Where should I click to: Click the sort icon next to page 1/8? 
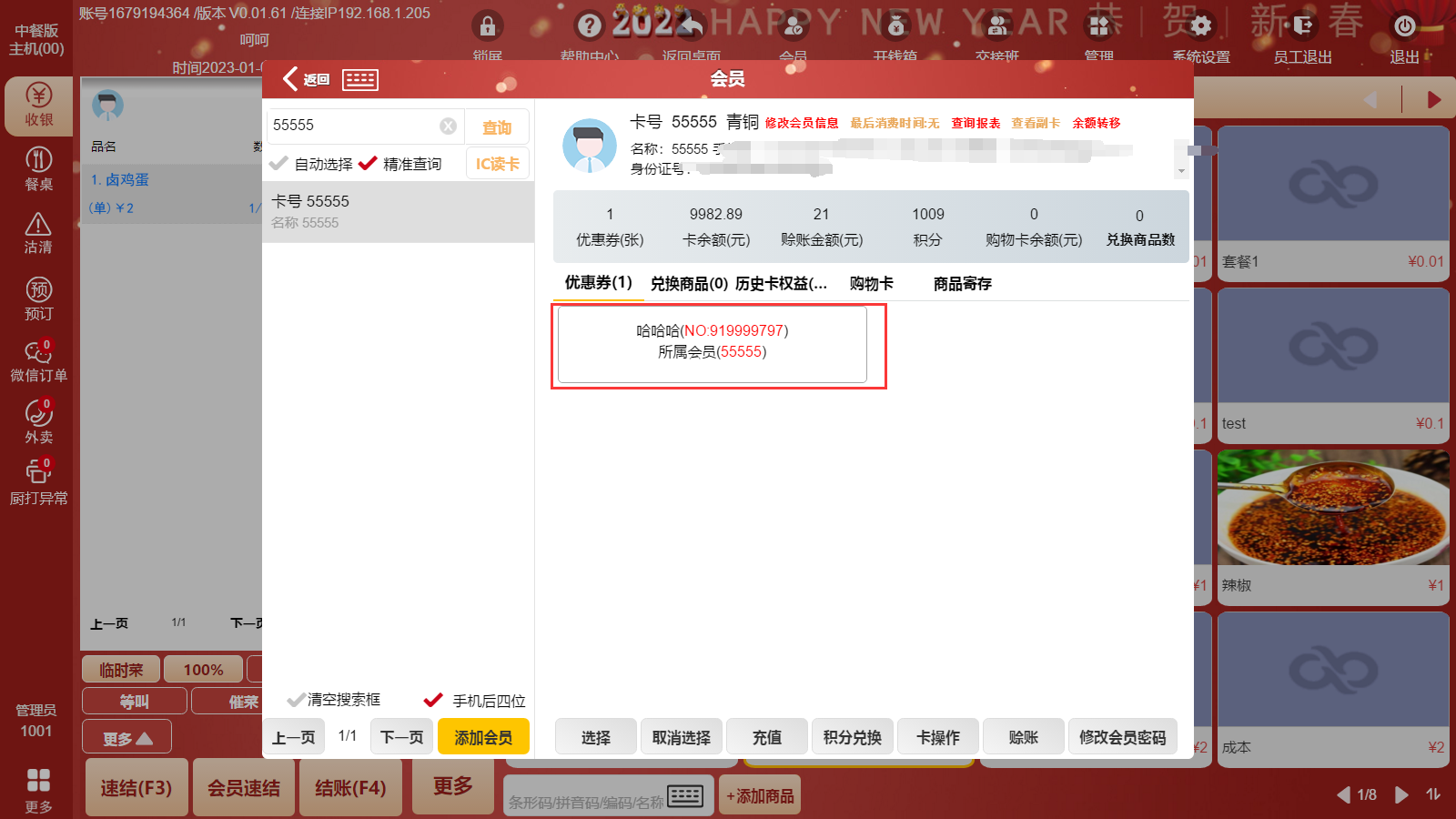tap(1433, 794)
